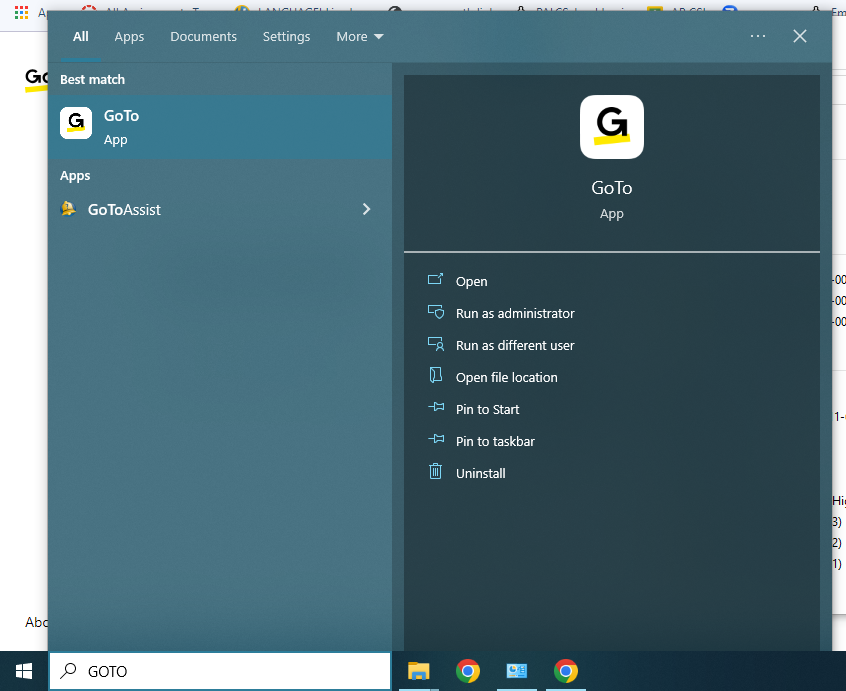Viewport: 846px width, 691px height.
Task: Click the search box containing GOTO
Action: (220, 671)
